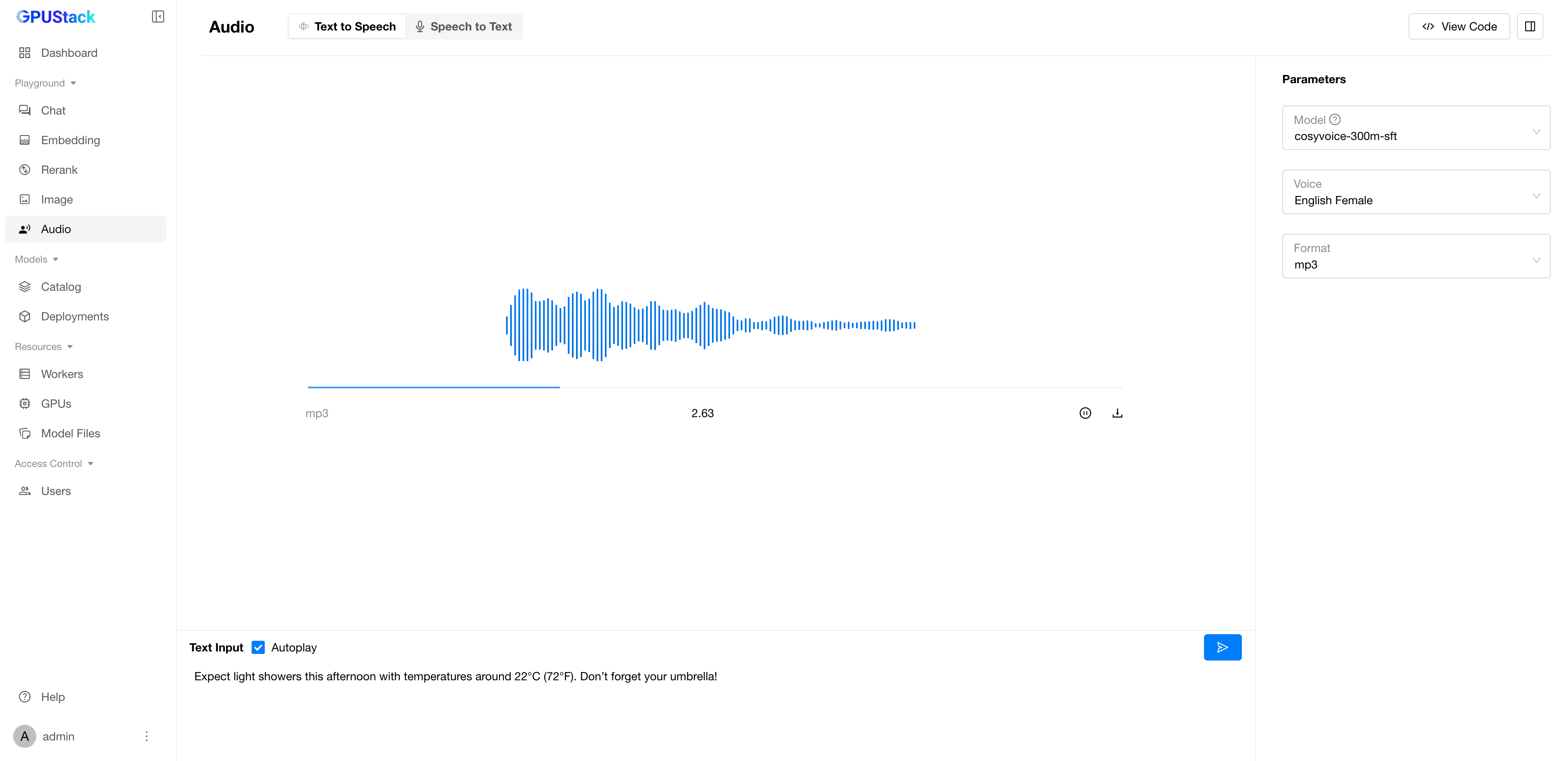
Task: Switch to the Speech to Text tab
Action: 464,27
